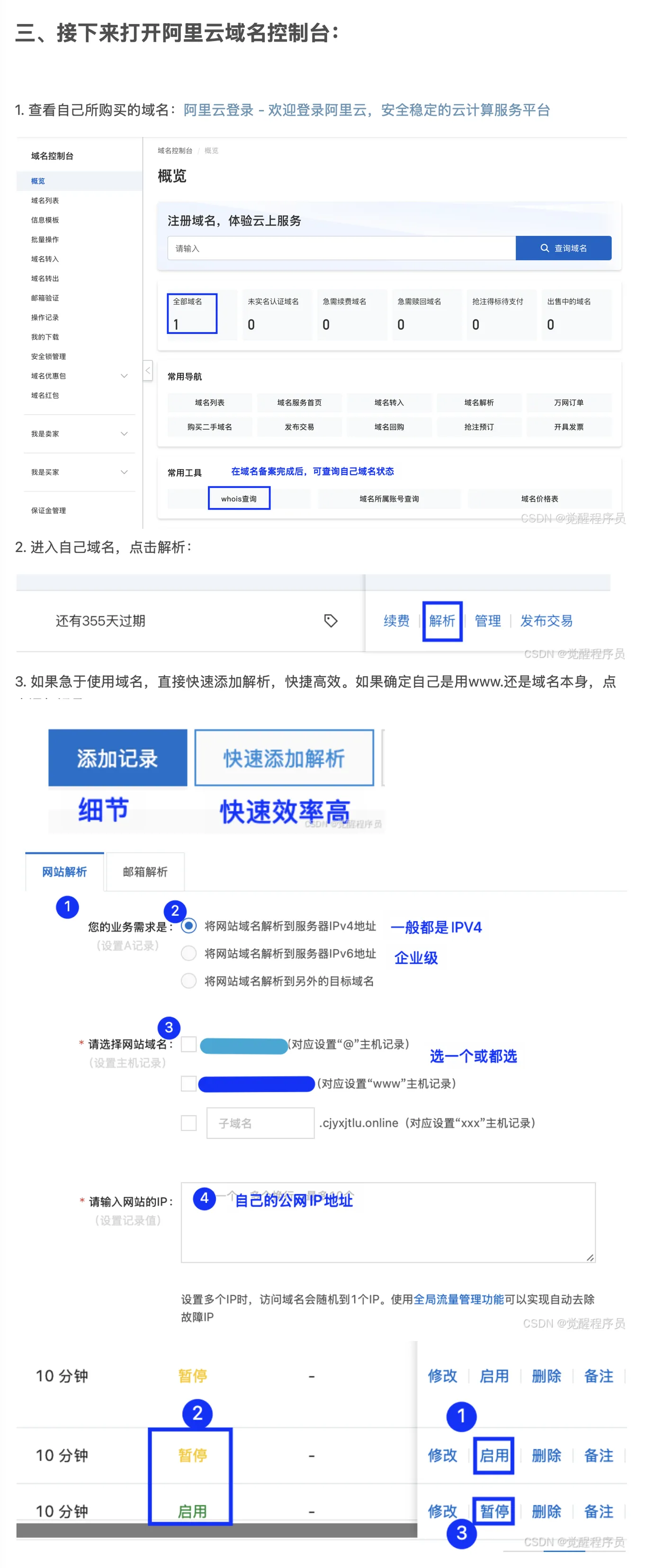Click the 发布交易 link beside 管理
The width and height of the screenshot is (663, 1568).
point(546,620)
